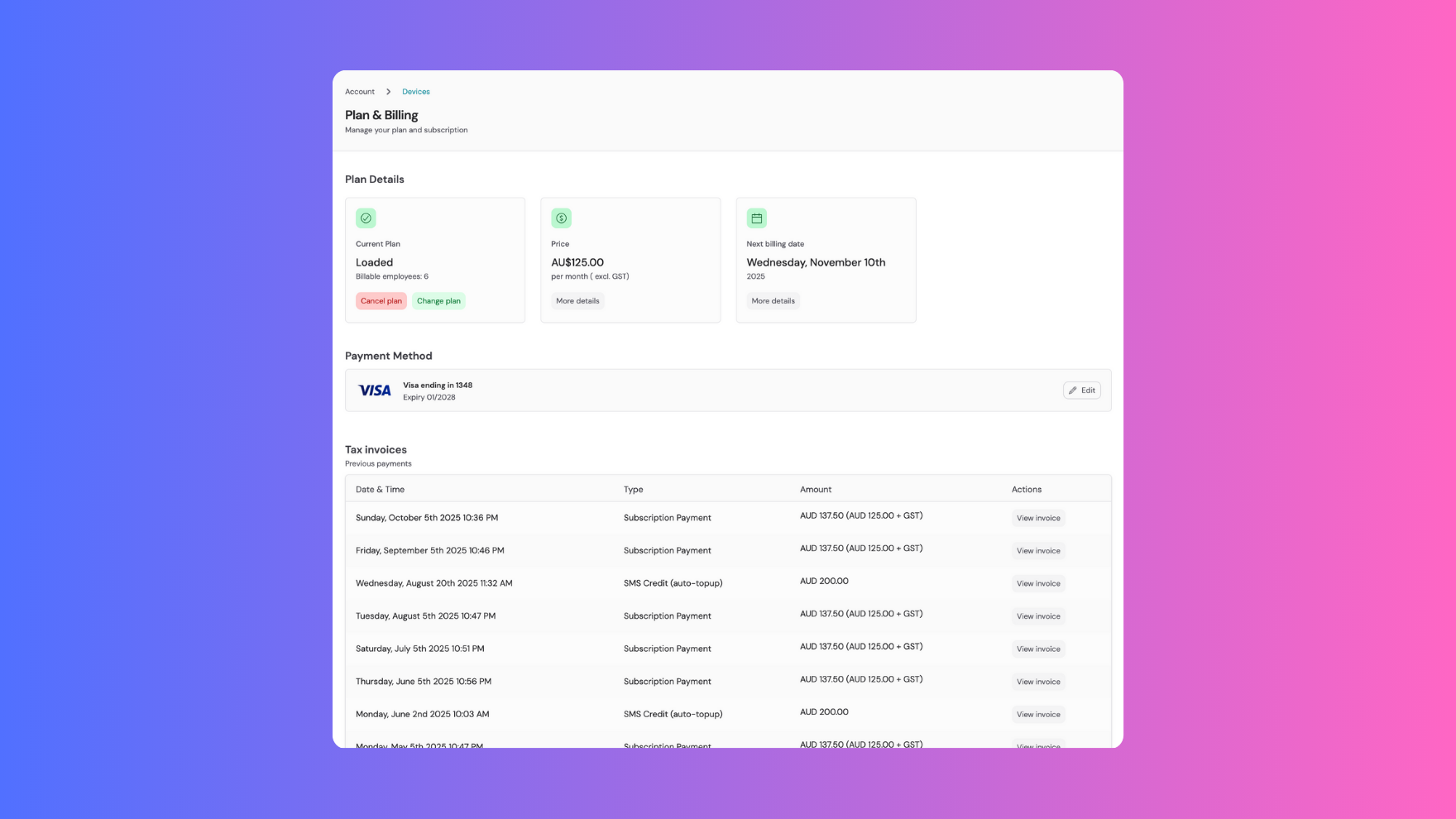View invoice for Thursday, June 5th 2025 payment

click(x=1037, y=681)
